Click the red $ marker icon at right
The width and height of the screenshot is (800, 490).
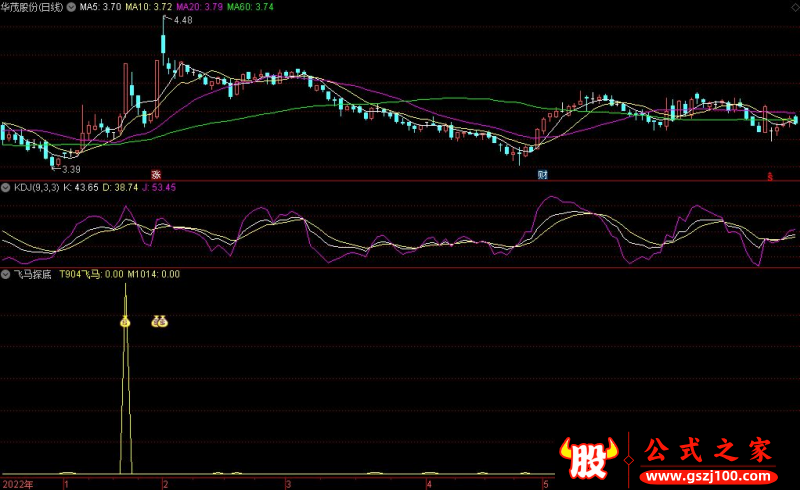click(x=770, y=175)
